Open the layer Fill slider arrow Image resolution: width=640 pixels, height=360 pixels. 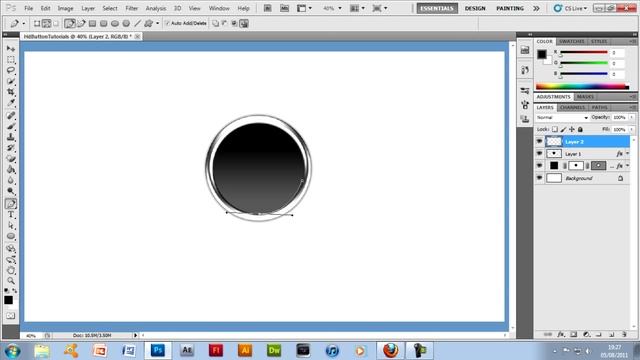pos(631,129)
